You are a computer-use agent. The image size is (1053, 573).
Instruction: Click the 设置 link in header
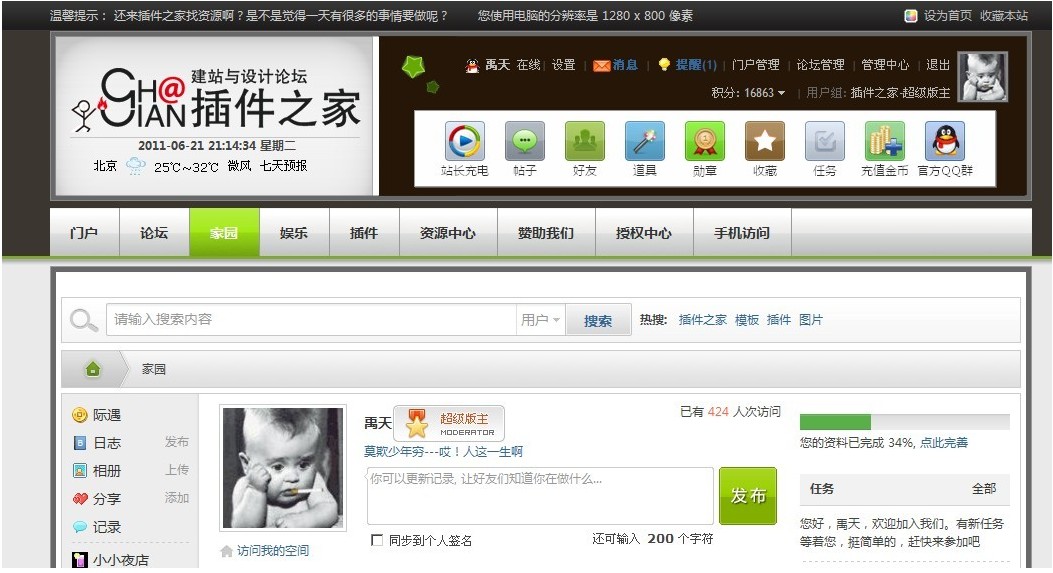click(563, 64)
